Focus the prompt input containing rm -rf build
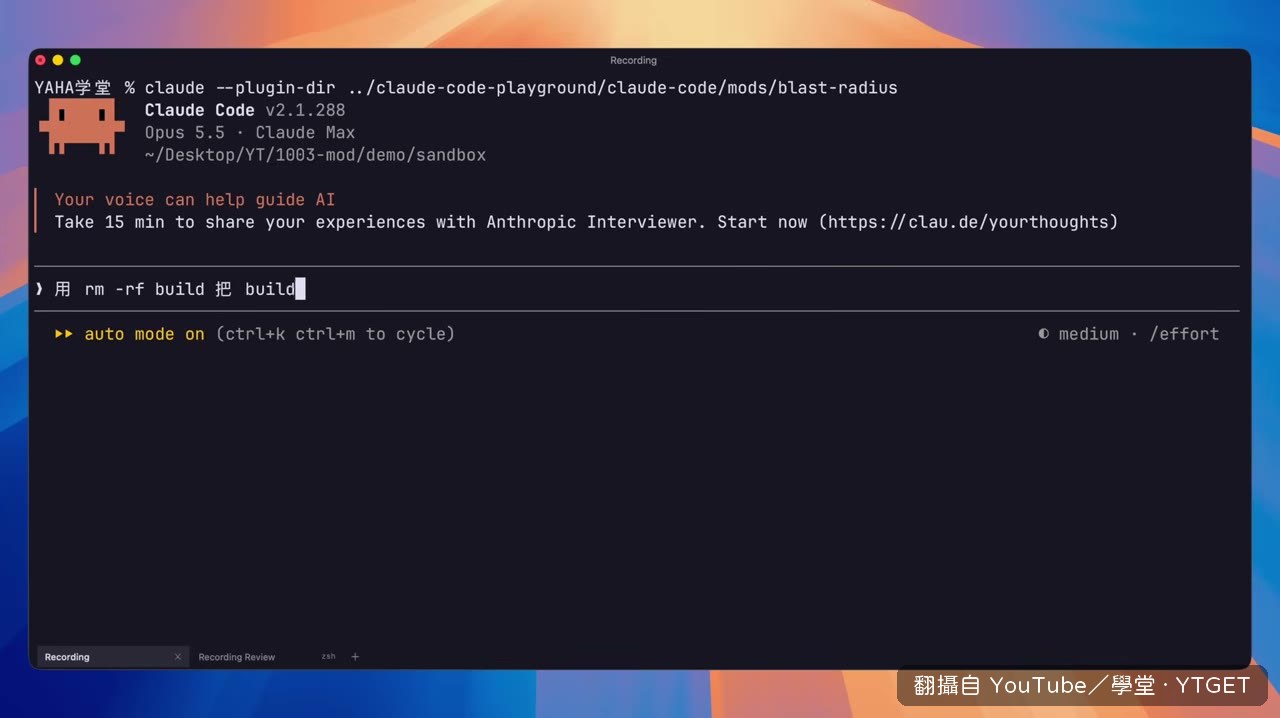Image resolution: width=1280 pixels, height=718 pixels. 637,289
